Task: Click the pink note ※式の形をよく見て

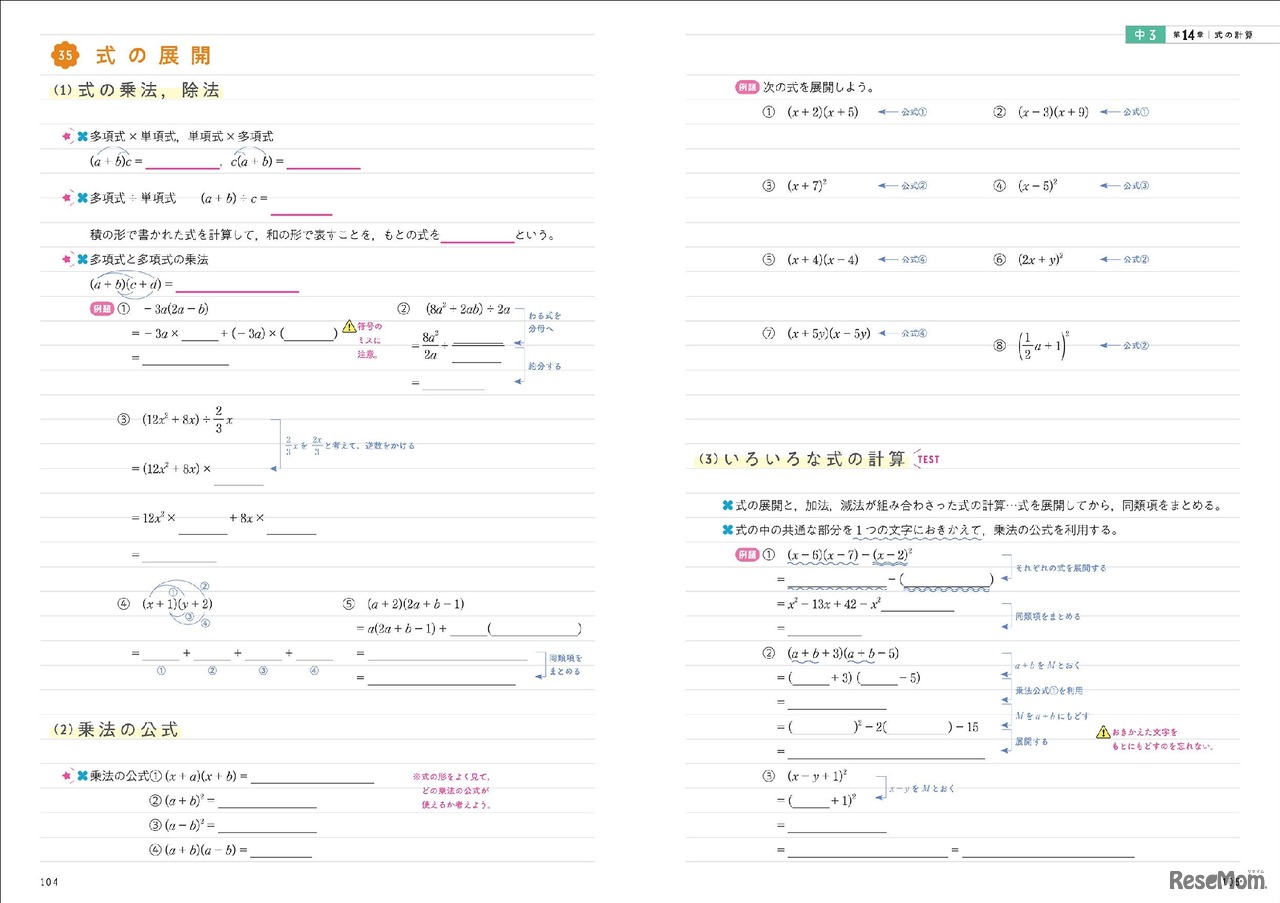Action: coord(451,790)
